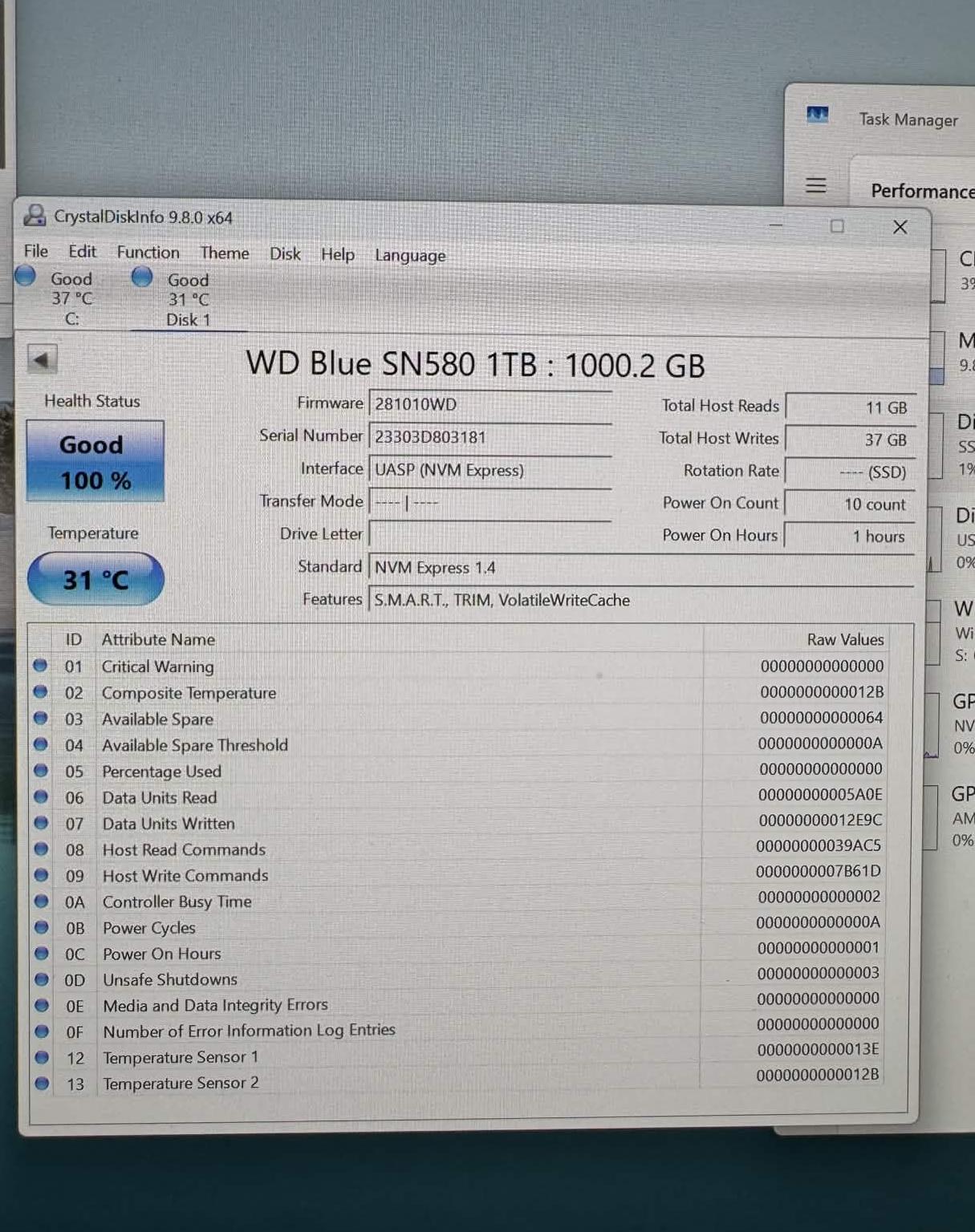This screenshot has width=975, height=1232.
Task: Click status dot of Temperature Sensor 1 row
Action: tap(42, 1057)
